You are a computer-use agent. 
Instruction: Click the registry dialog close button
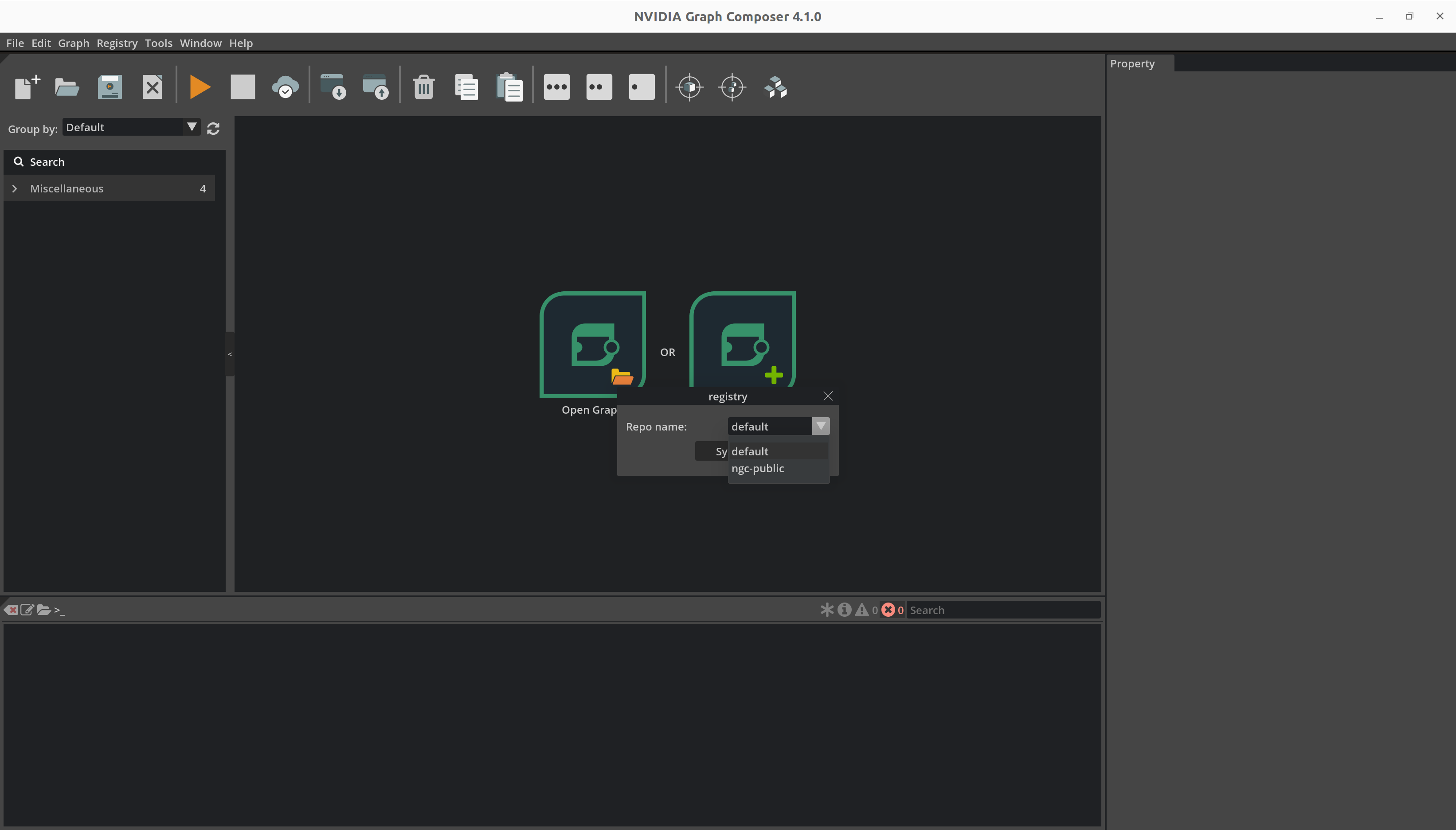coord(828,396)
